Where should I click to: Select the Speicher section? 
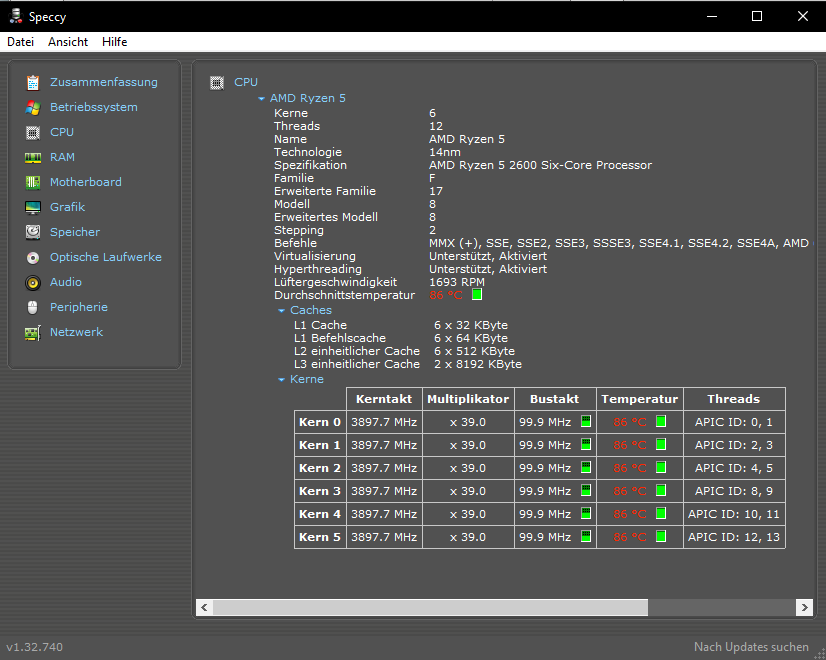75,232
